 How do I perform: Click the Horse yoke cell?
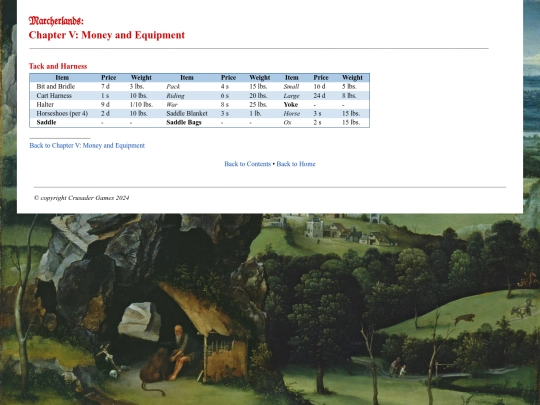coord(292,113)
